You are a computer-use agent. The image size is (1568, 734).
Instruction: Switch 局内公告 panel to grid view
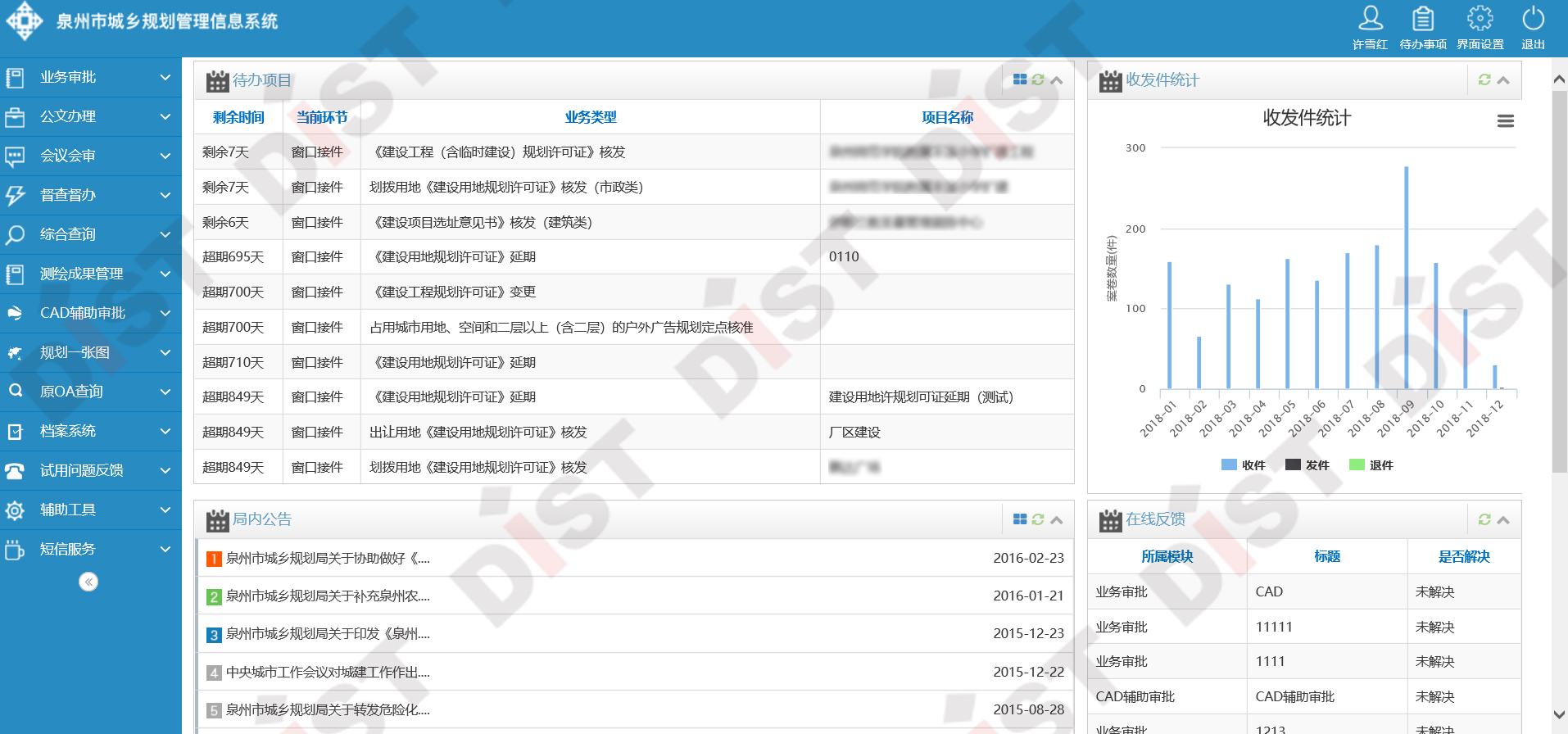[x=1020, y=519]
